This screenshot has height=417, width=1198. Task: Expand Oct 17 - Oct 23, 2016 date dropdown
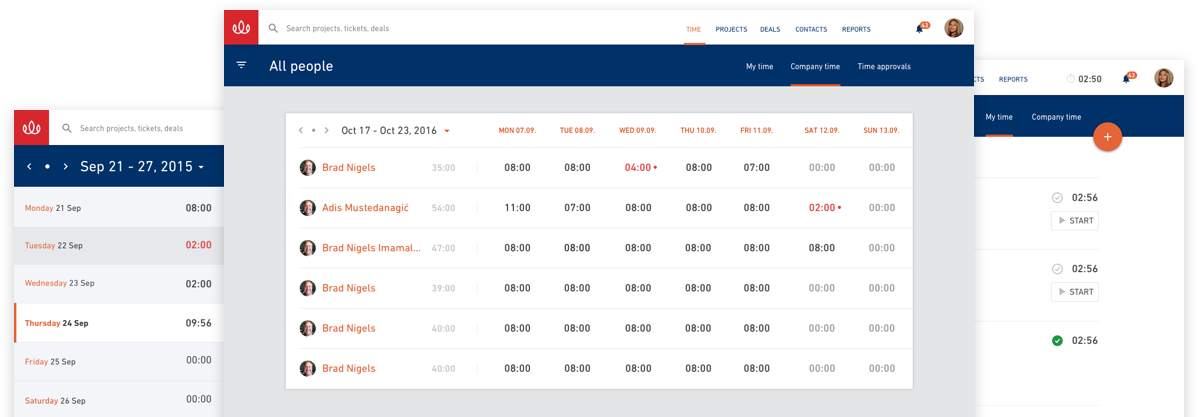pyautogui.click(x=447, y=131)
